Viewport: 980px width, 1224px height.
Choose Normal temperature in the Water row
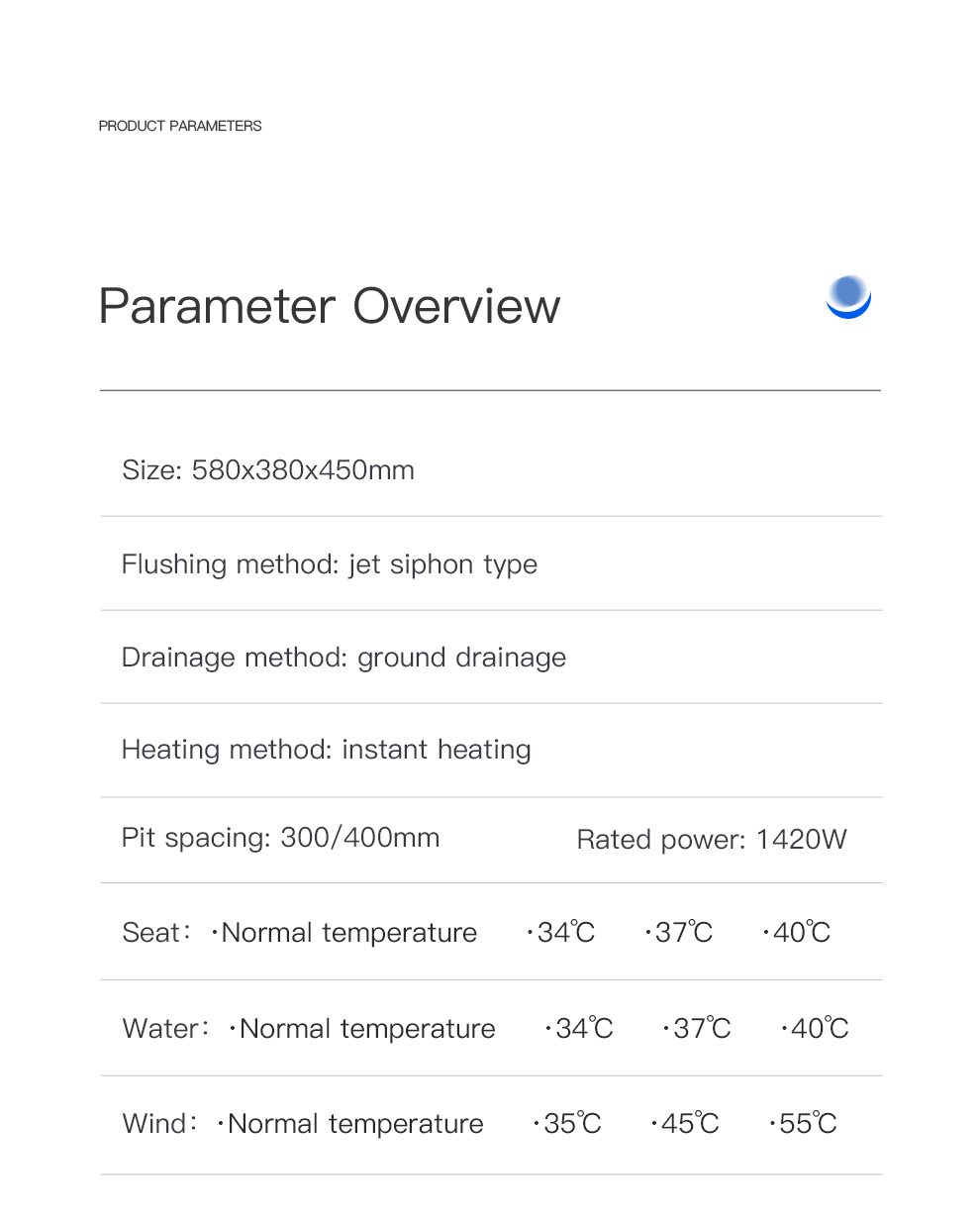pyautogui.click(x=366, y=1029)
